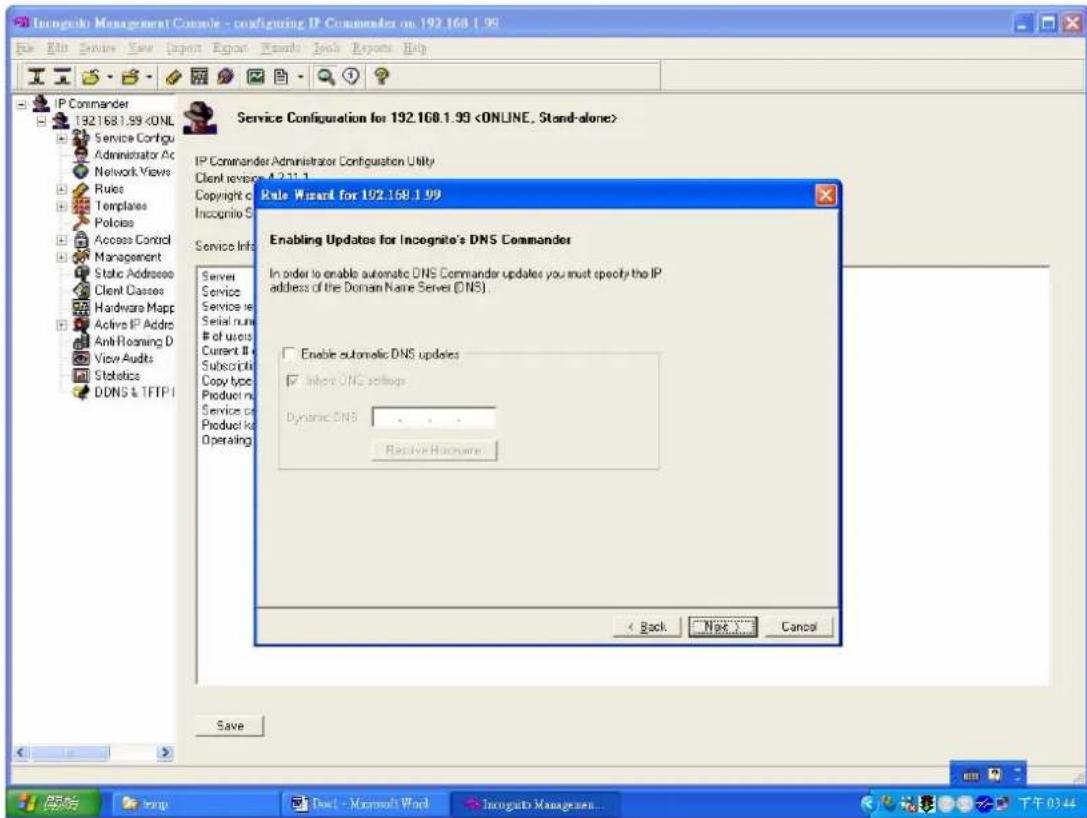Select the Network Views globe icon
The width and height of the screenshot is (1087, 818).
(x=81, y=171)
